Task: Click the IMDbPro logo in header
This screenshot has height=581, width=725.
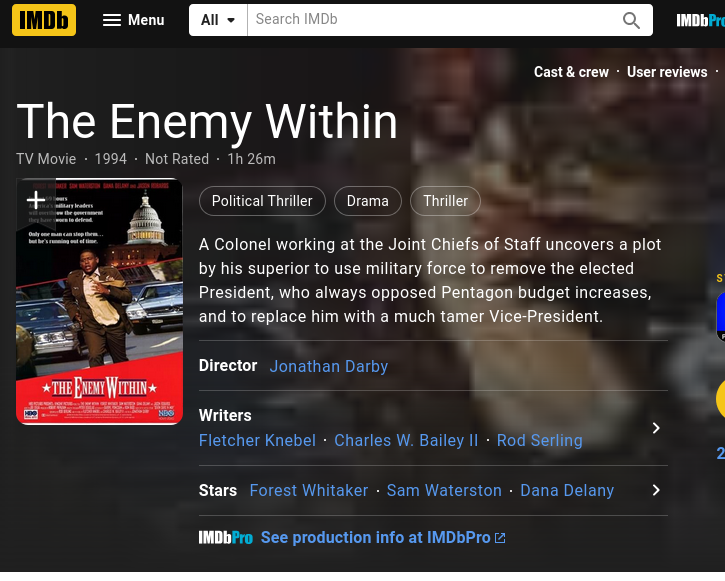Action: (x=700, y=20)
